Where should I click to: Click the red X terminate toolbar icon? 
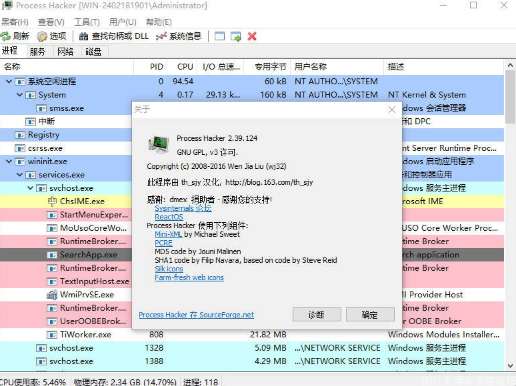point(252,36)
